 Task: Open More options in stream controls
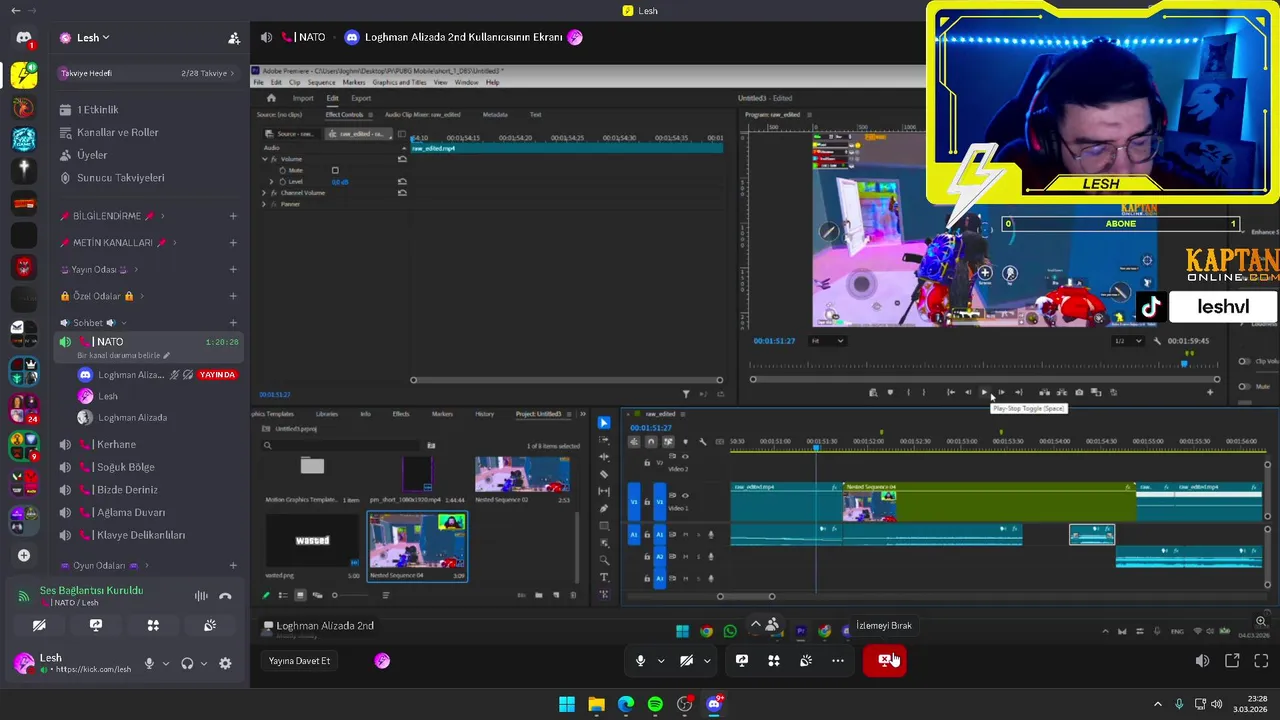(x=838, y=660)
